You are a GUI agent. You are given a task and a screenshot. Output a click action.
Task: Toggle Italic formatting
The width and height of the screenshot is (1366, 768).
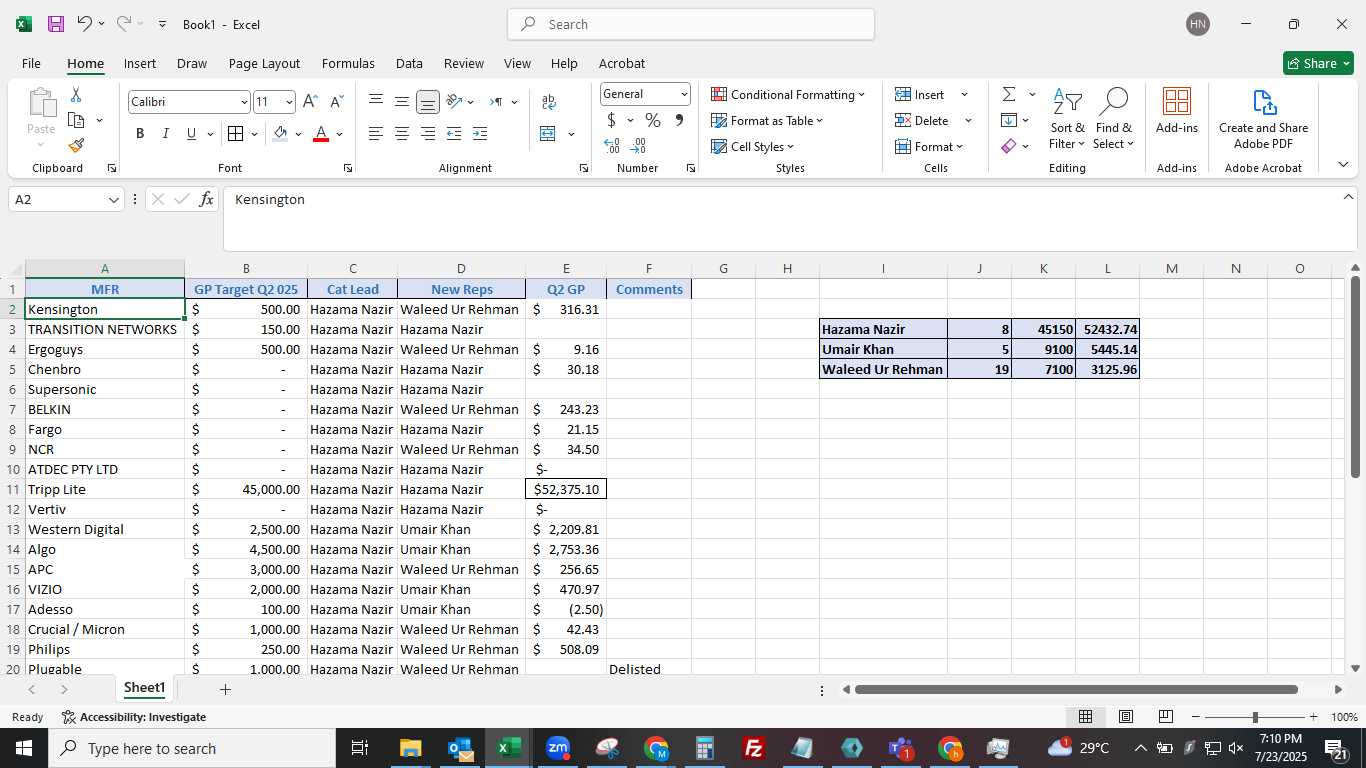pyautogui.click(x=165, y=133)
